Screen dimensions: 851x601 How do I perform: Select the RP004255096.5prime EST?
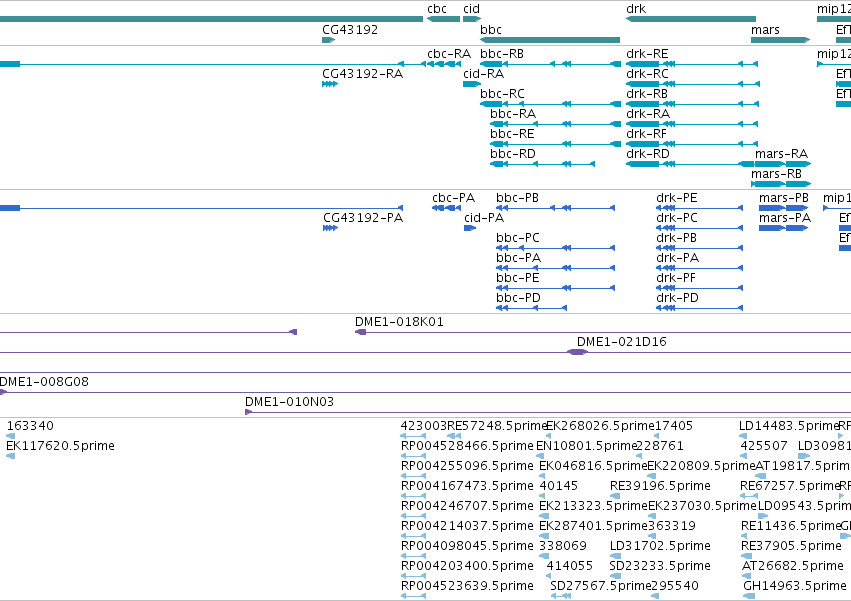[413, 476]
